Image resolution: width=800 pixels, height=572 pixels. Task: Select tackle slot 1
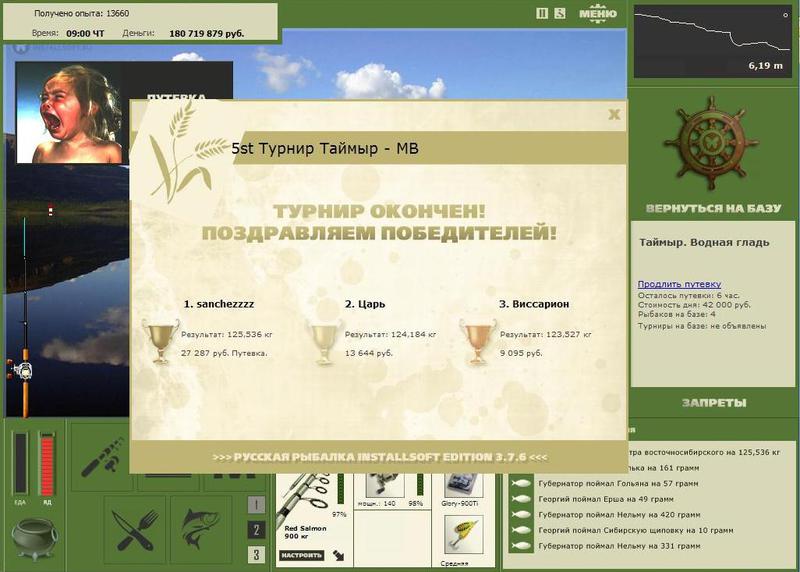click(256, 505)
